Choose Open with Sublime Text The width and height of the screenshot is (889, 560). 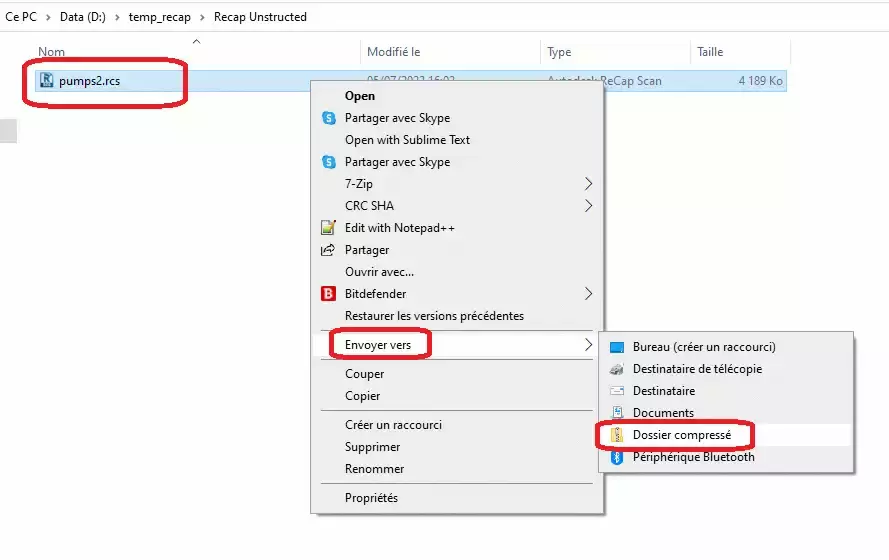point(407,140)
